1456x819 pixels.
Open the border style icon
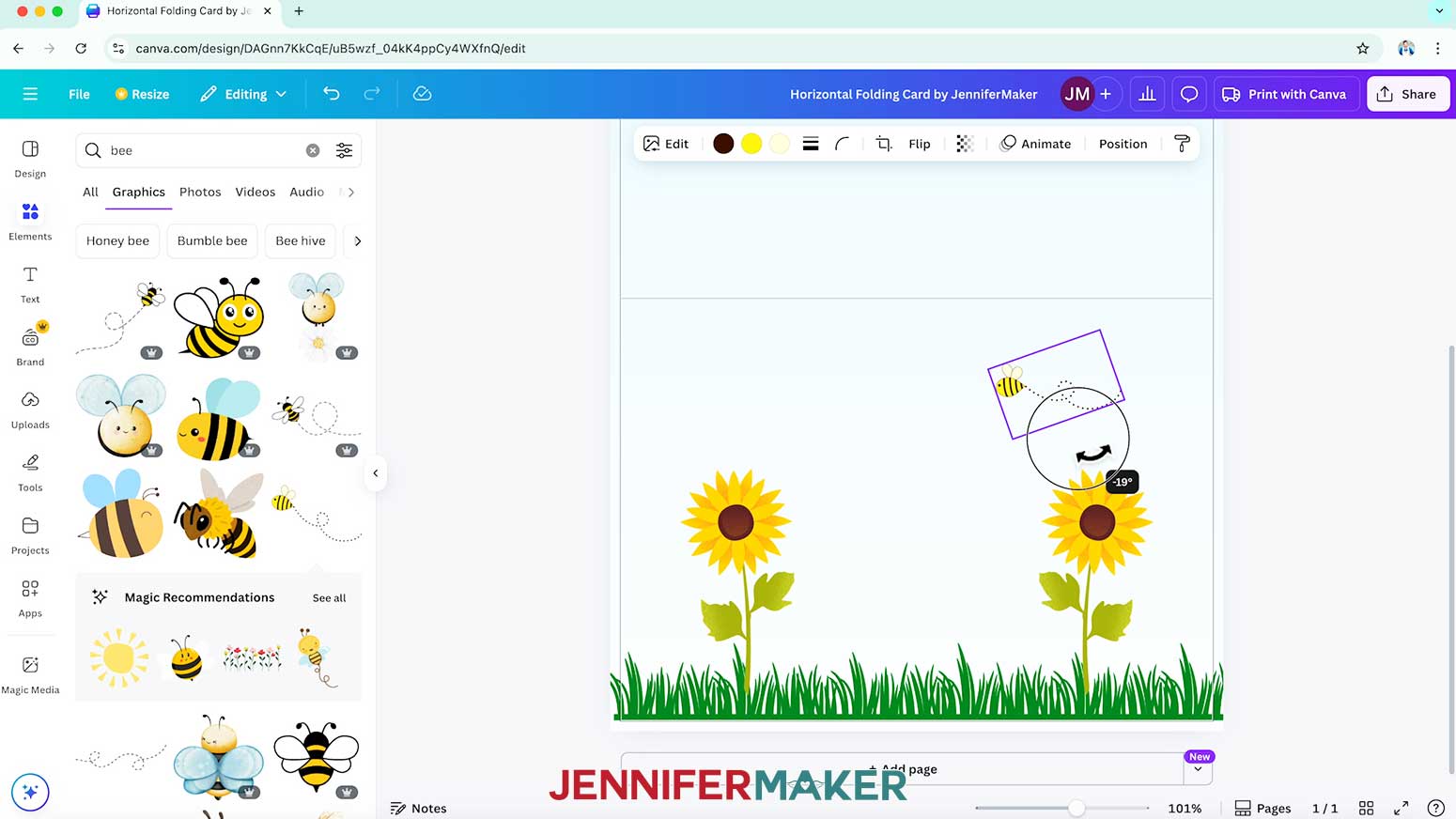811,144
